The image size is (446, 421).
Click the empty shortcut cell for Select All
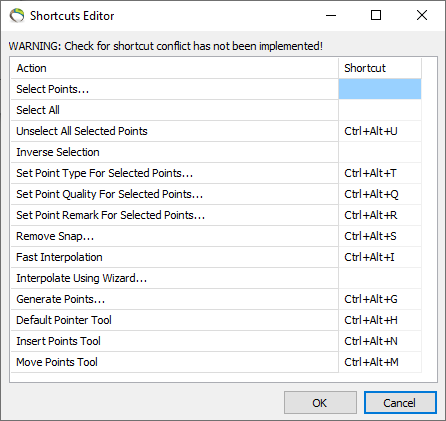tap(380, 110)
